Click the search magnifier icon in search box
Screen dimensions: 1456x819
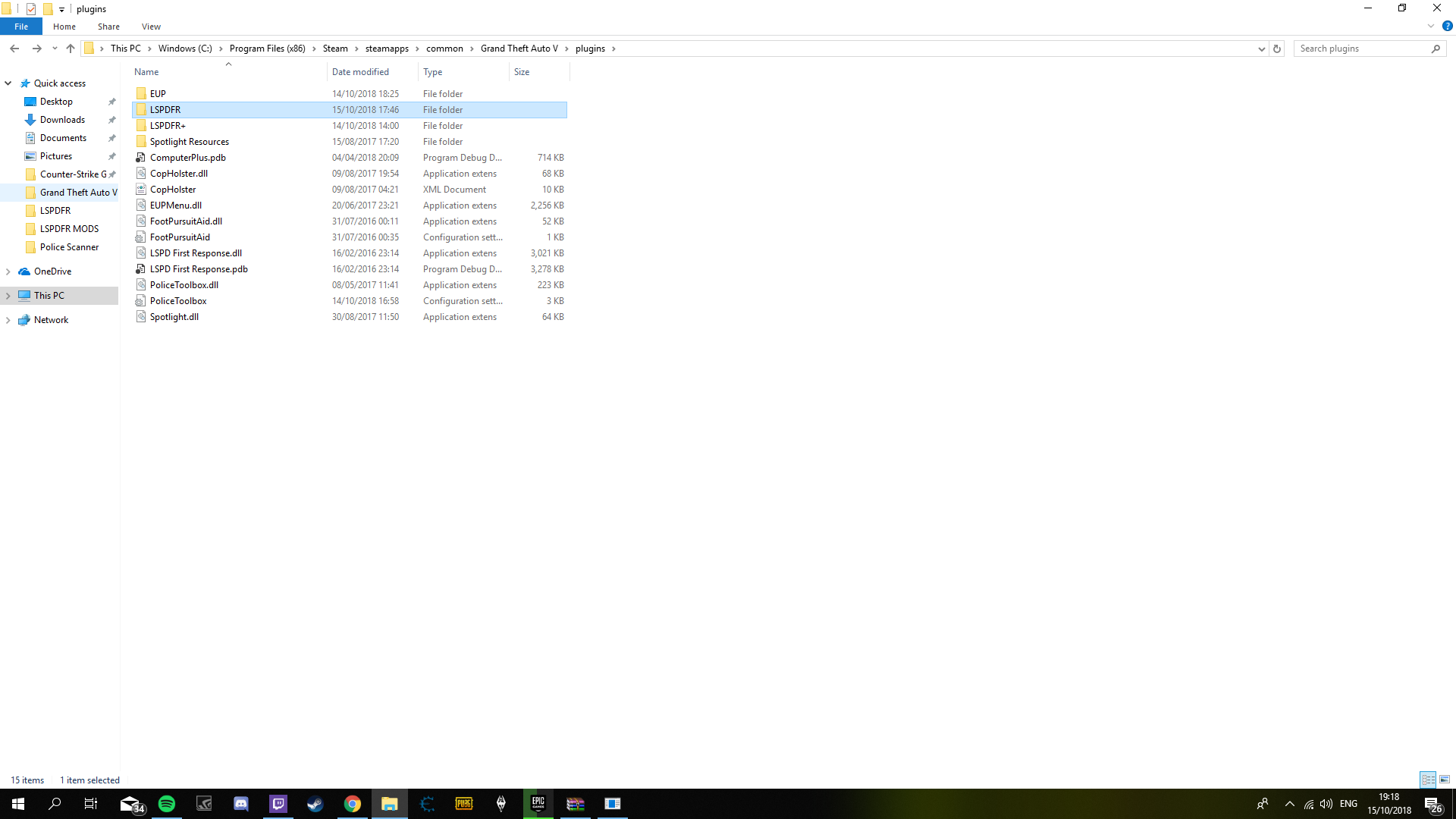click(1436, 49)
